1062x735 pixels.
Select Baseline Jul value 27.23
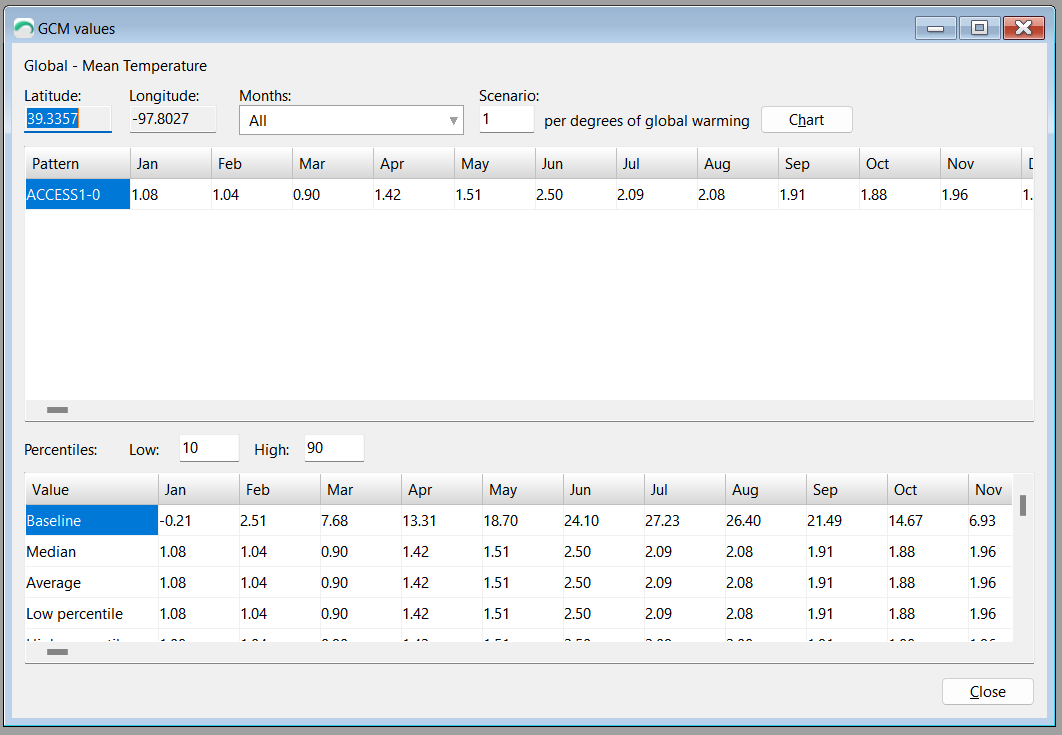coord(685,521)
